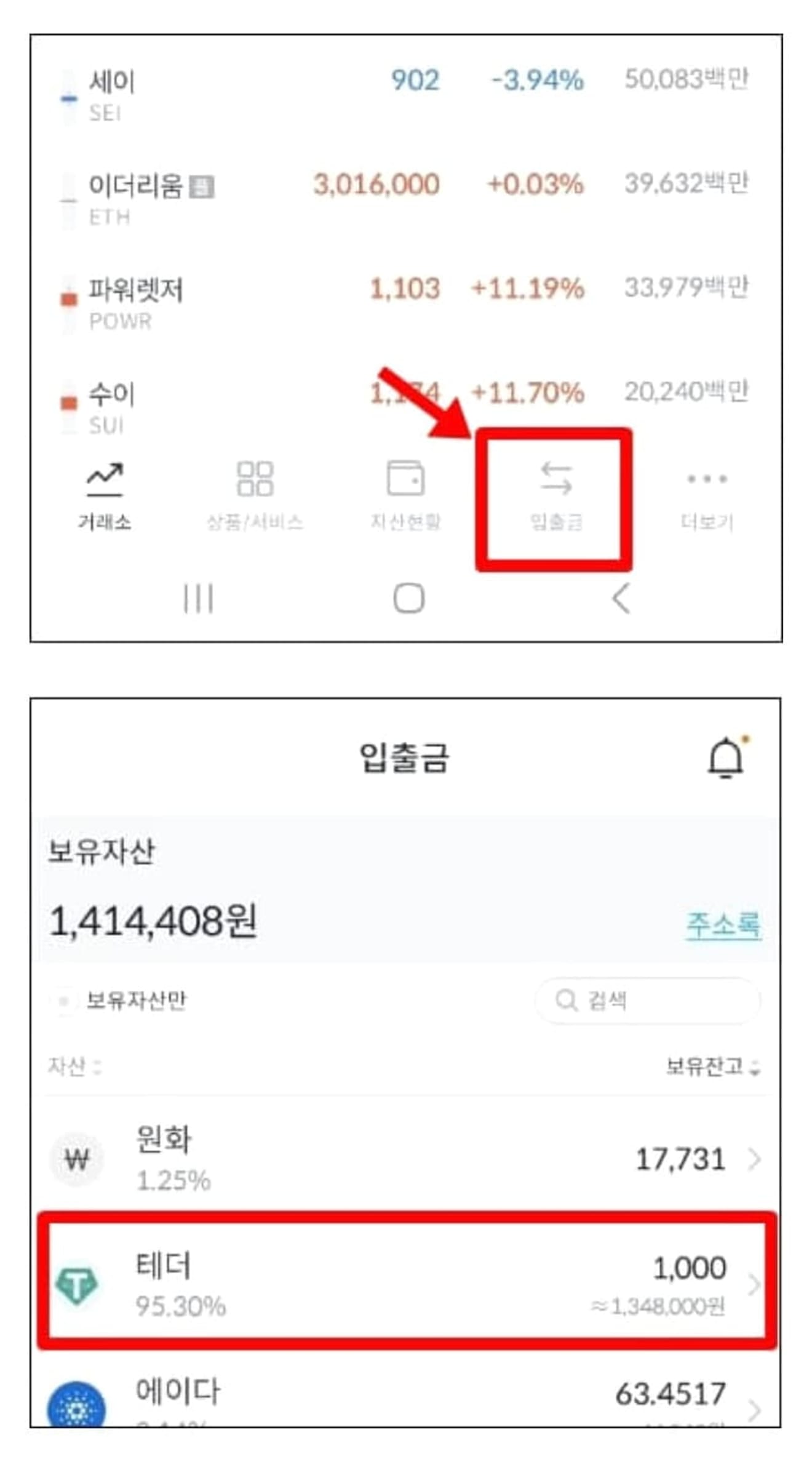
Task: Open the 주소록 address book link
Action: [723, 925]
